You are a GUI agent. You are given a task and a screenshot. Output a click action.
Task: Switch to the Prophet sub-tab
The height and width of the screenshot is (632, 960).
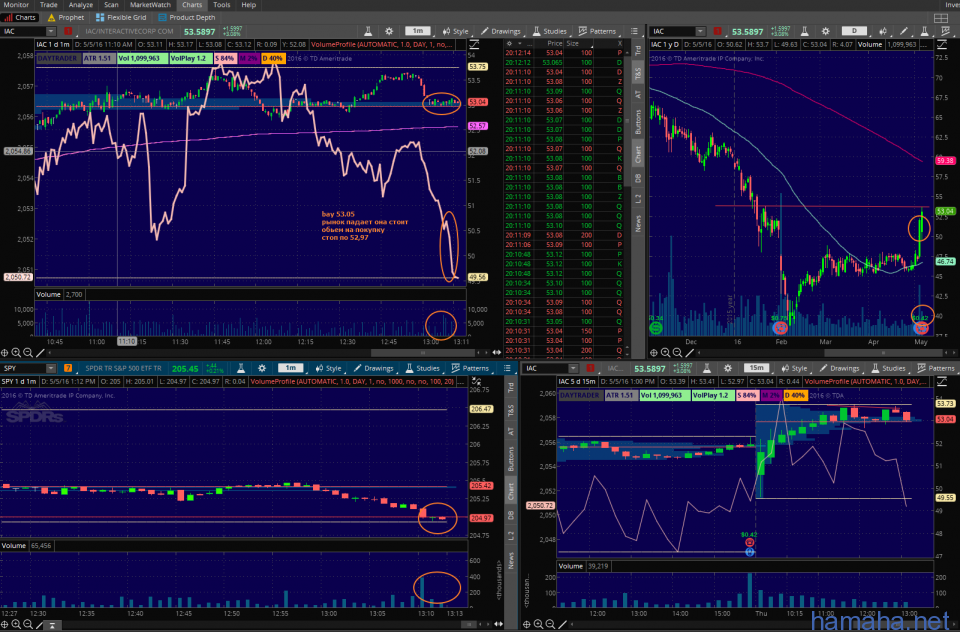(x=66, y=17)
